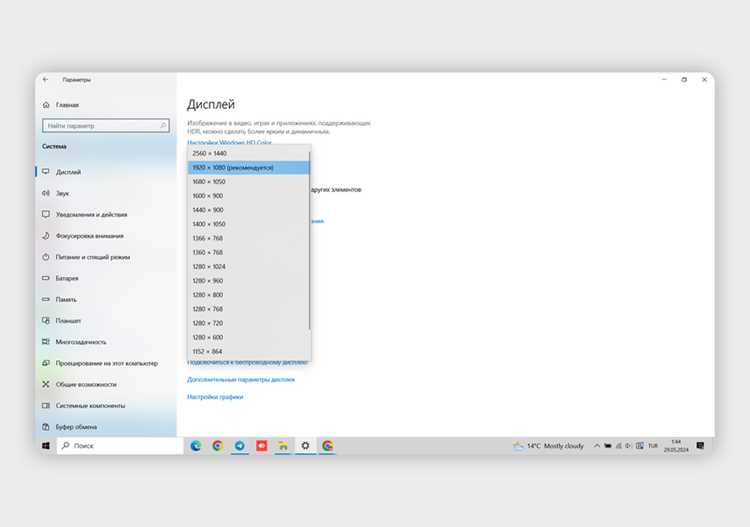
Task: Click the Дополнительные параметры дисплея link
Action: pyautogui.click(x=241, y=380)
